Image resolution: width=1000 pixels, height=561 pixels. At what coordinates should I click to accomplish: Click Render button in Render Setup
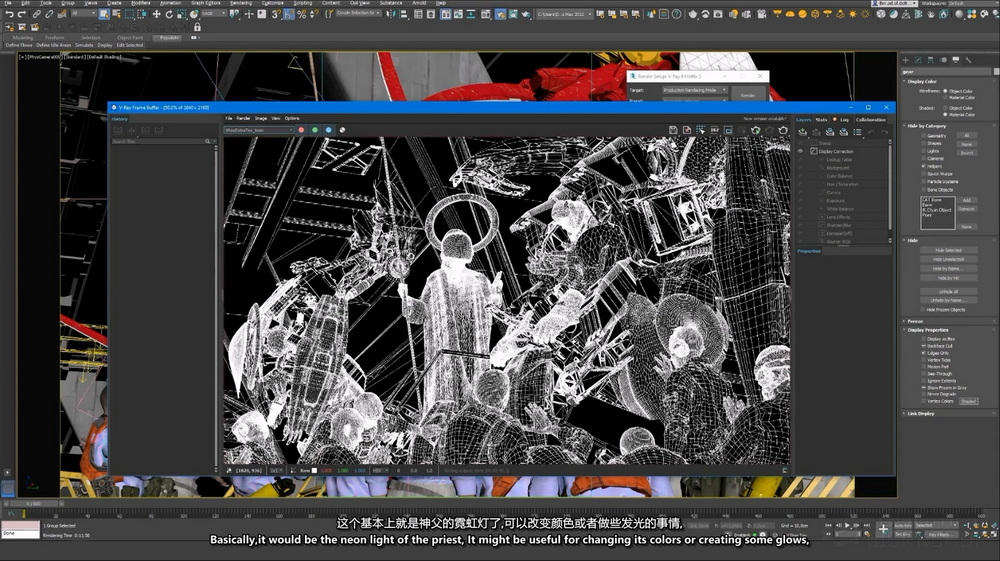pos(747,95)
